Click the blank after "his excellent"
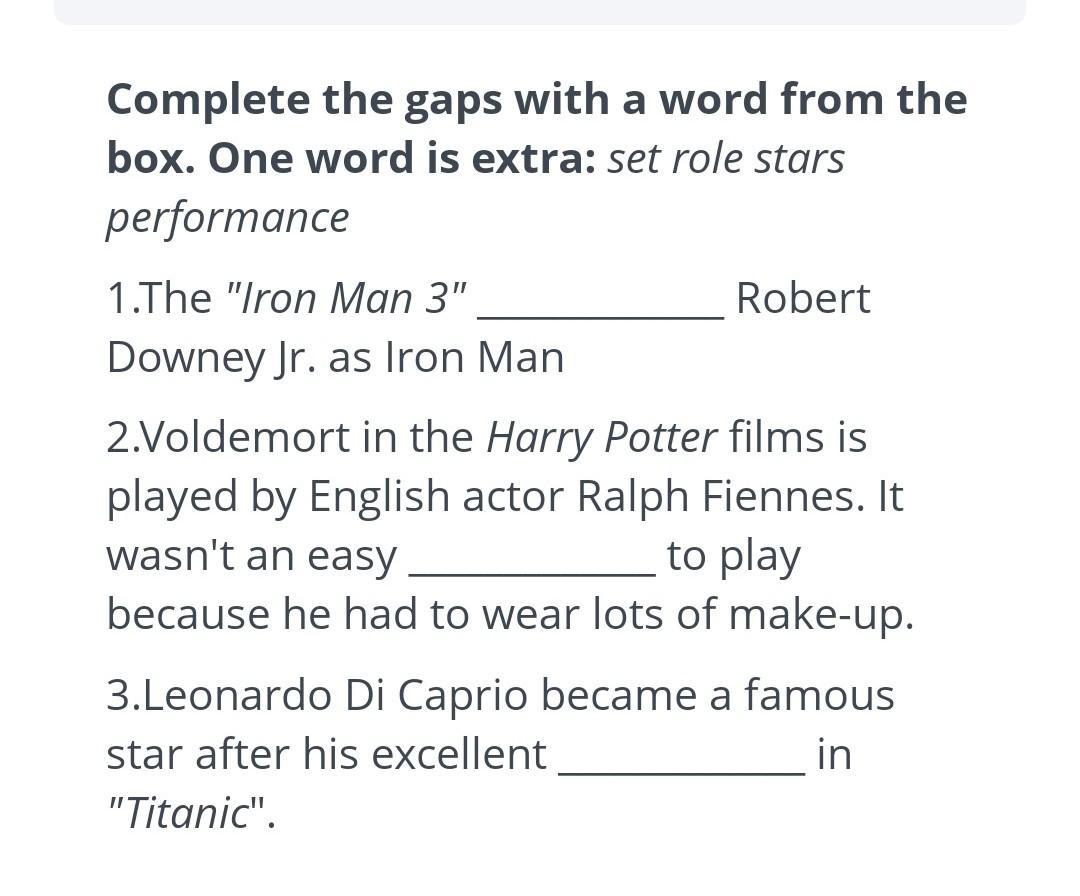The height and width of the screenshot is (896, 1080). click(x=682, y=758)
